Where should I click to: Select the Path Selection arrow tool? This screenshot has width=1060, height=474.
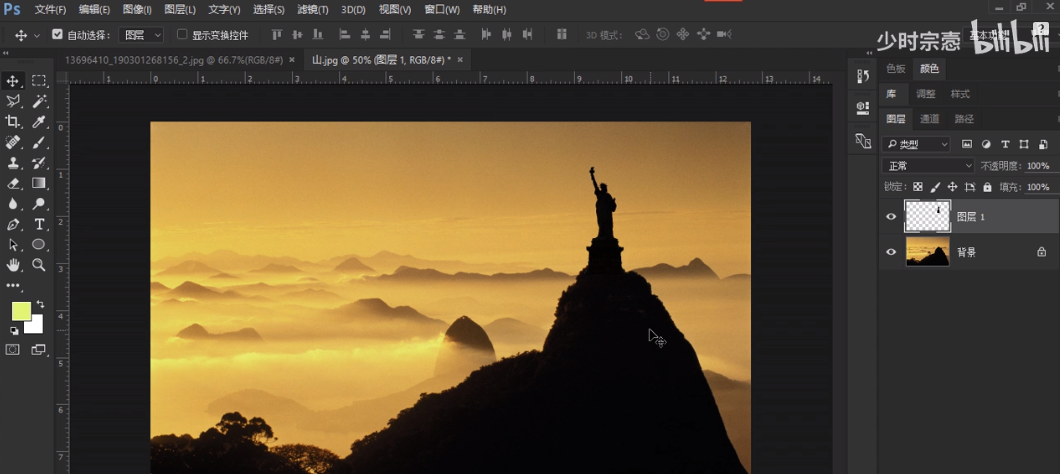tap(12, 244)
